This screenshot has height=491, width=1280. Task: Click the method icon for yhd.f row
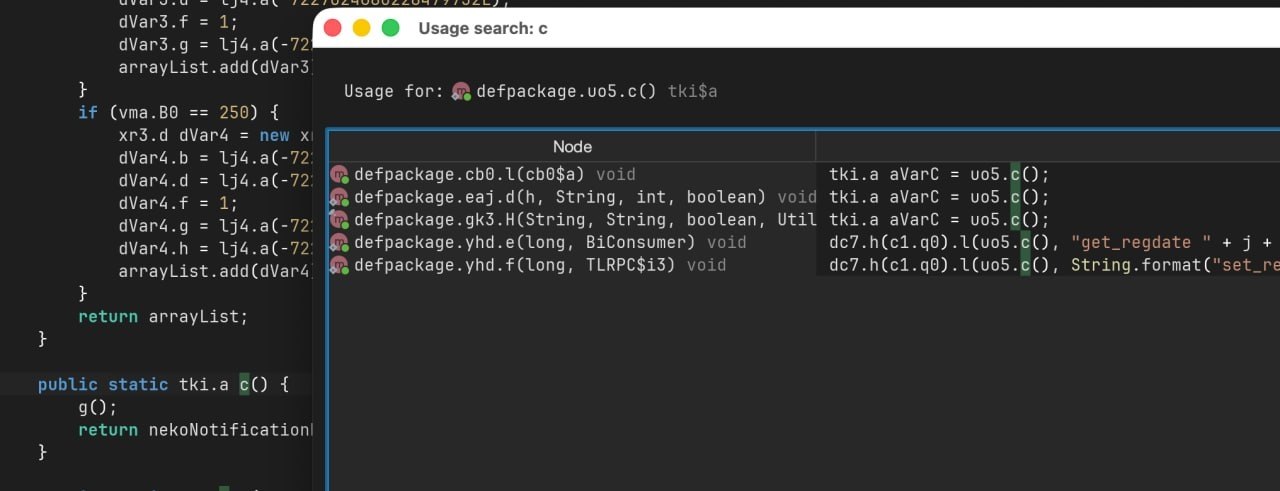click(x=339, y=265)
